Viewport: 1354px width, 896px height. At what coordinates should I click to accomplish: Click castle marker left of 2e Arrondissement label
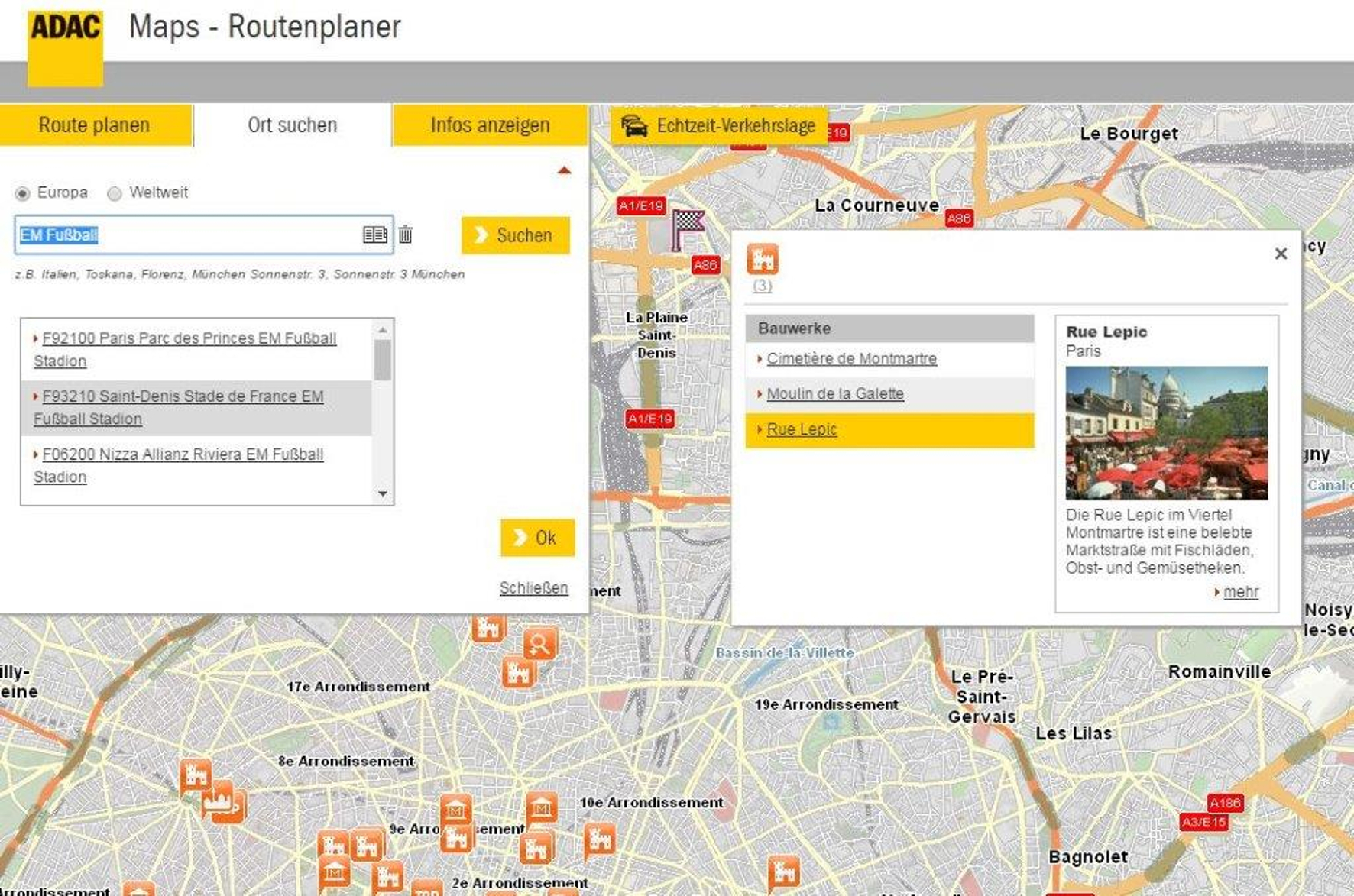point(388,876)
